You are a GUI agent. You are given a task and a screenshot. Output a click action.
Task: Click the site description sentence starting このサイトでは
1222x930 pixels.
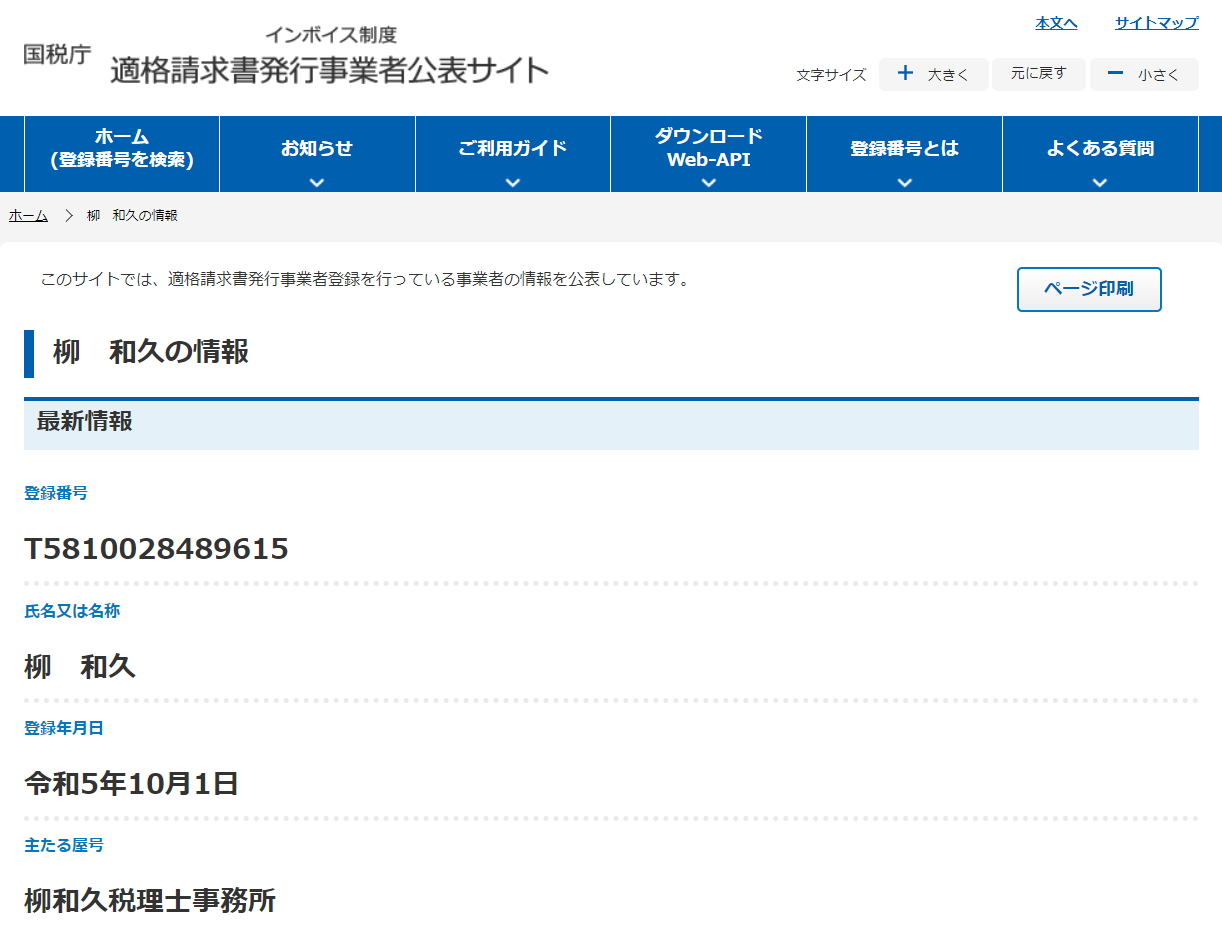[x=365, y=279]
